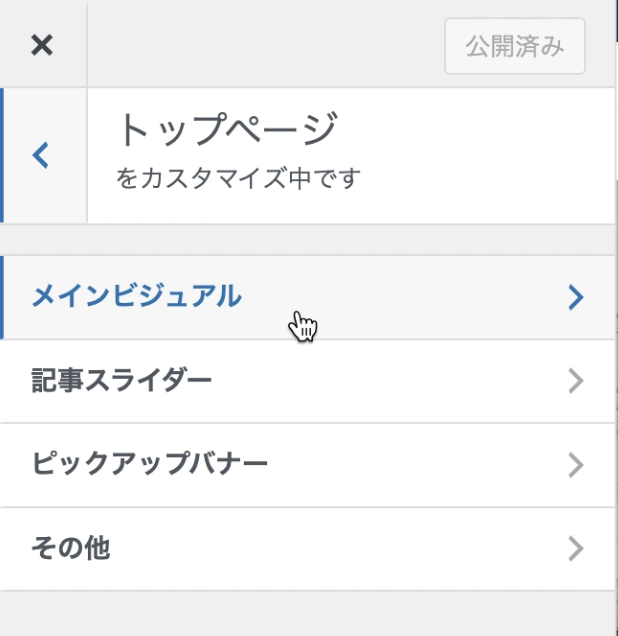Open the その他 section
This screenshot has height=636, width=618.
tap(70, 548)
